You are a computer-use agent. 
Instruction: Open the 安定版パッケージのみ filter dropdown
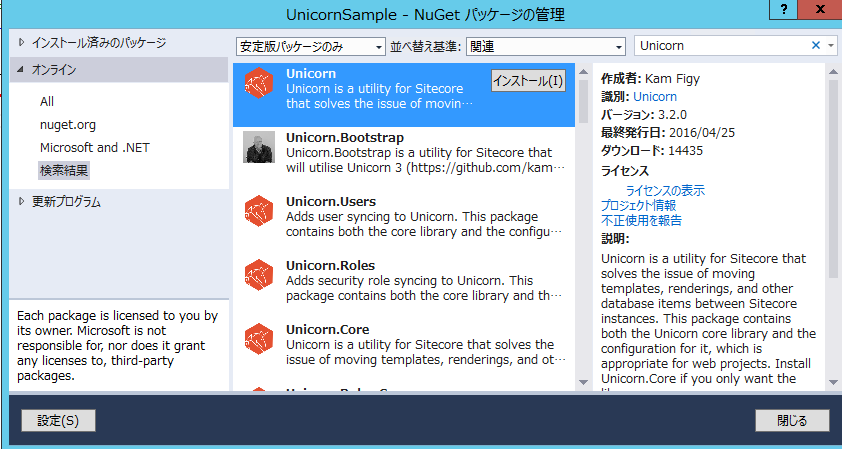coord(311,47)
